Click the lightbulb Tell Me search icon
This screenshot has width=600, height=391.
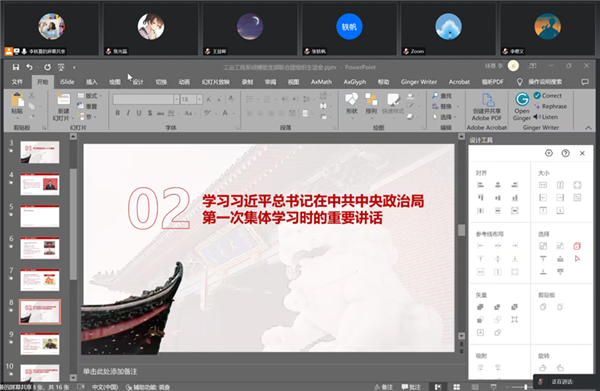pyautogui.click(x=520, y=82)
